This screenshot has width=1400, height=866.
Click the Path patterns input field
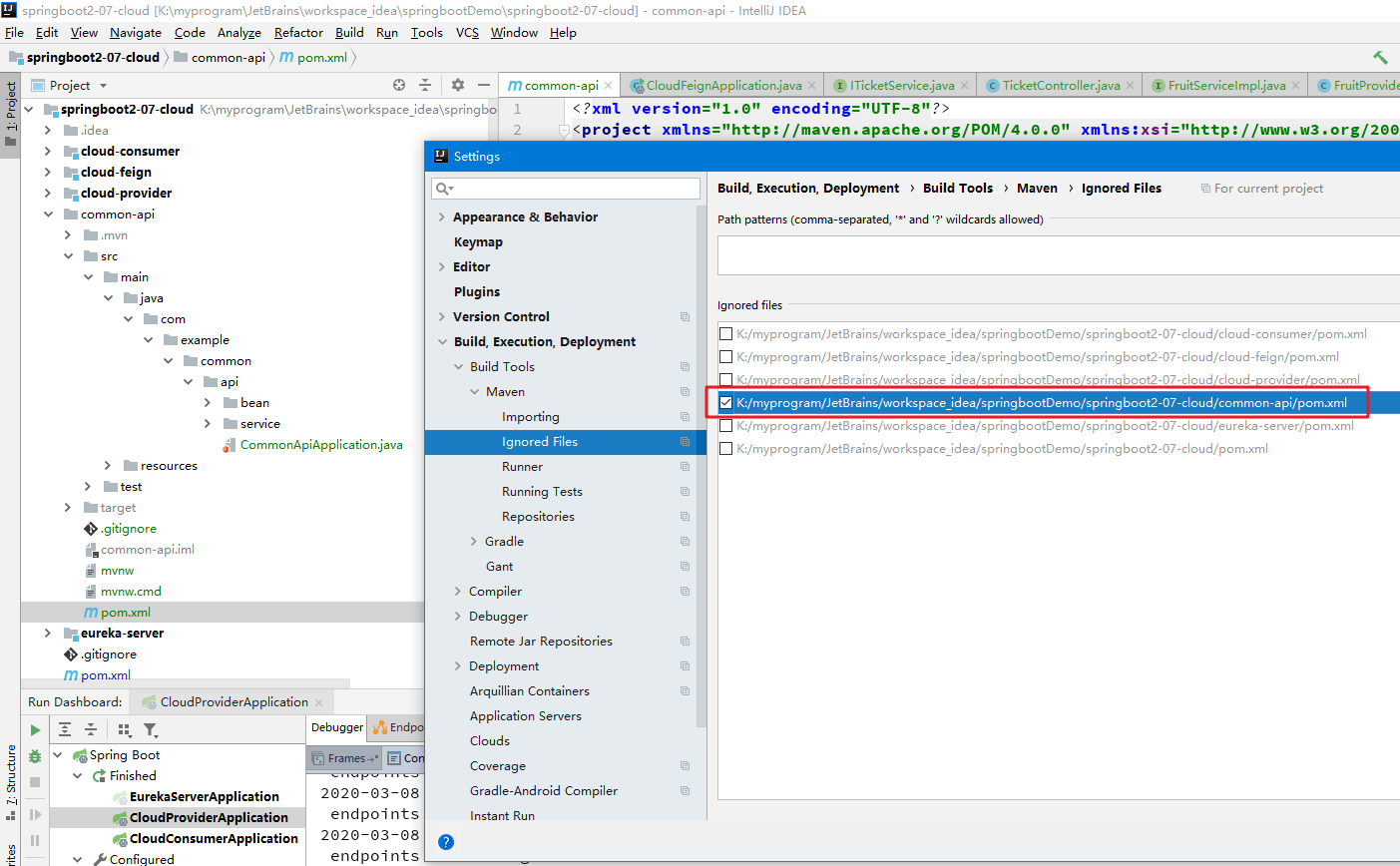pos(1059,255)
